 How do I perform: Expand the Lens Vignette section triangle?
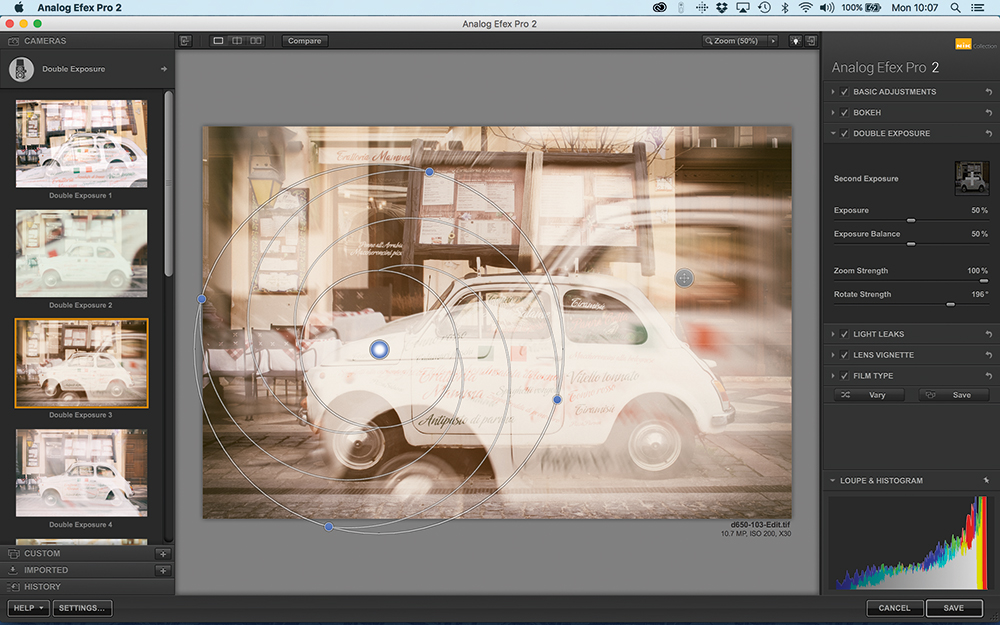833,355
